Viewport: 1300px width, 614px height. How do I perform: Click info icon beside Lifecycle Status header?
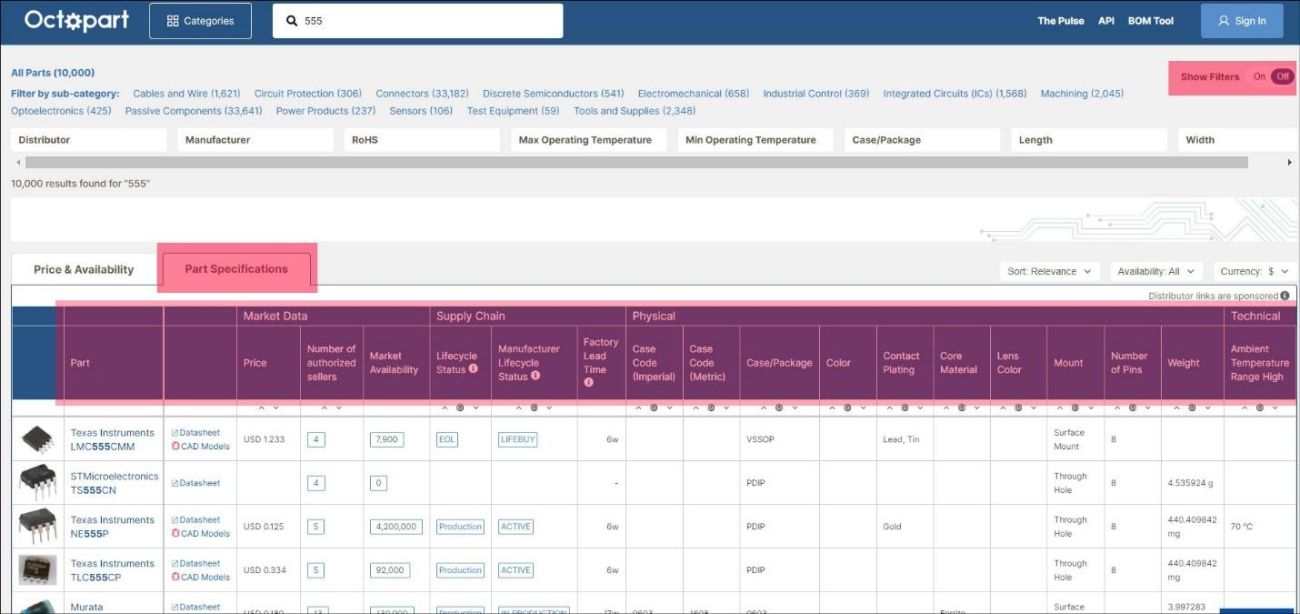click(x=473, y=369)
